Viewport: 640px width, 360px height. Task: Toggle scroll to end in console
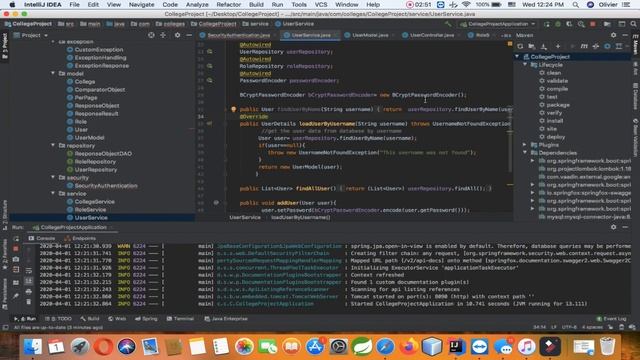pyautogui.click(x=29, y=281)
